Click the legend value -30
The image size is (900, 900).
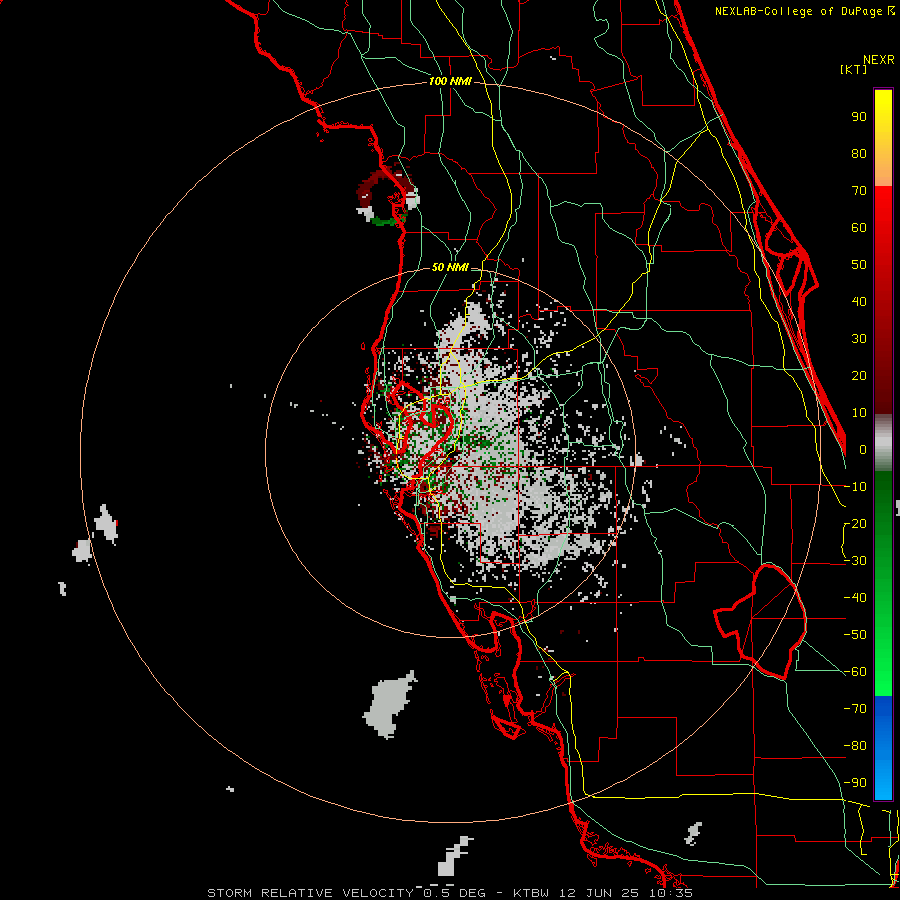(x=855, y=561)
